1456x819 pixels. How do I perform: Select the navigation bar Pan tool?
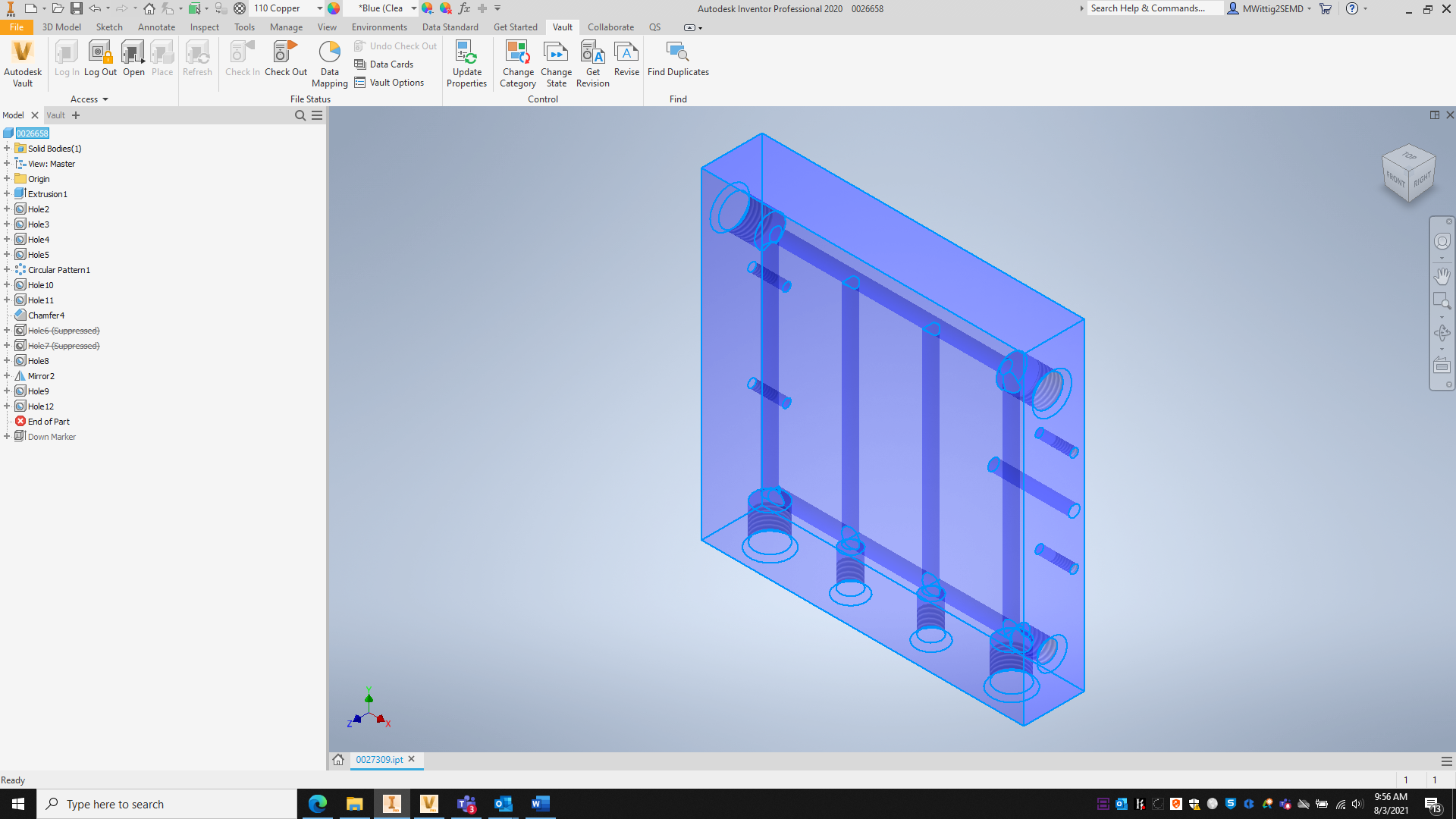click(1442, 276)
